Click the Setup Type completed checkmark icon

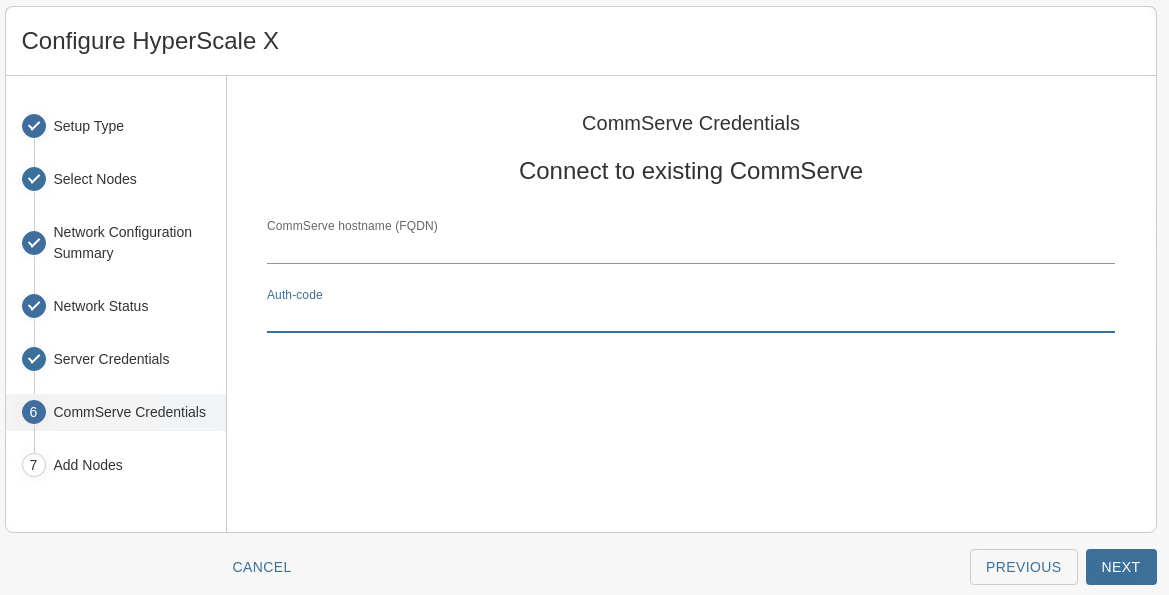pos(33,126)
